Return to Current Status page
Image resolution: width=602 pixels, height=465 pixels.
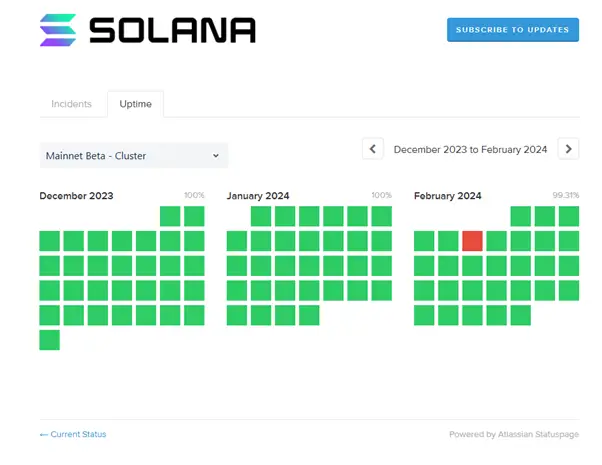tap(73, 434)
